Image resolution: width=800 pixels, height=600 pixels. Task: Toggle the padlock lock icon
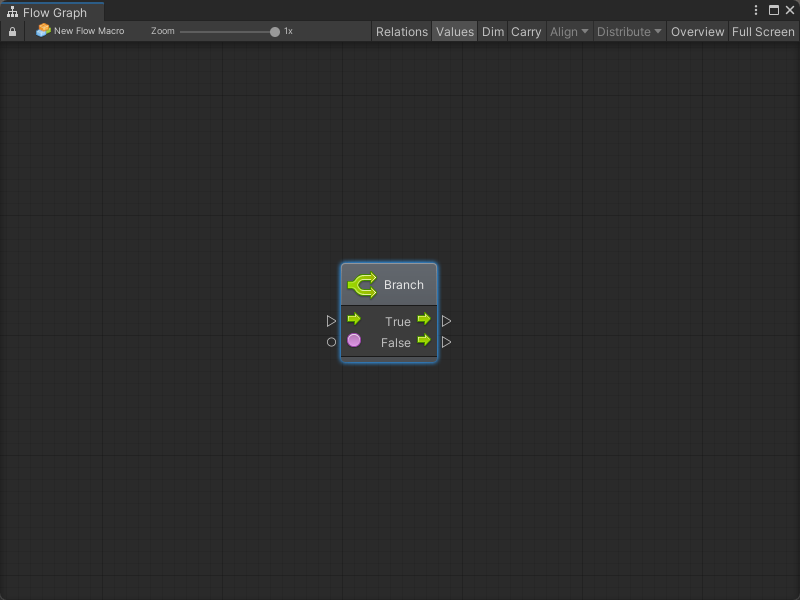tap(12, 32)
